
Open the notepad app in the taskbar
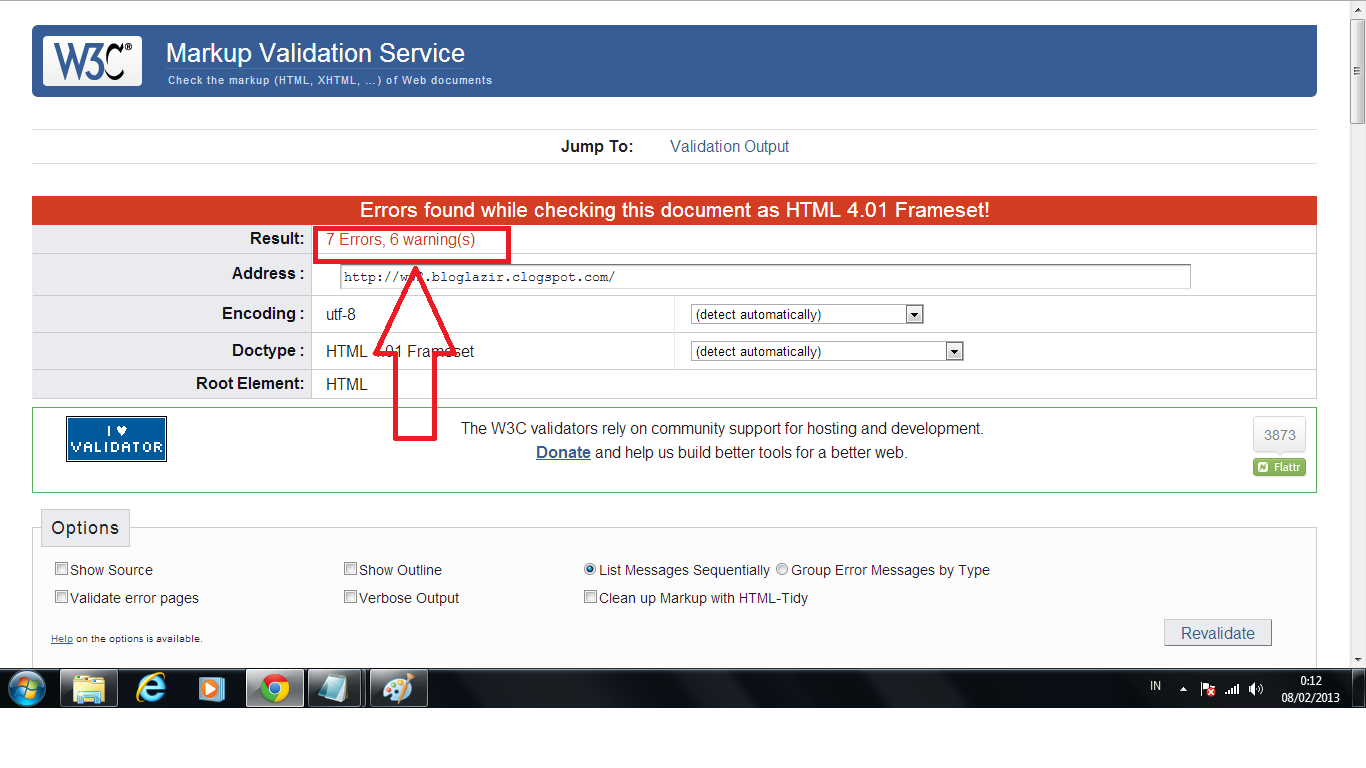tap(336, 688)
